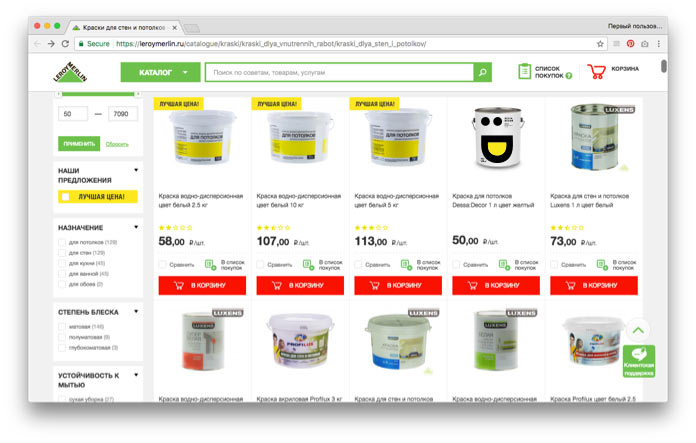Click the browser reload icon

pyautogui.click(x=65, y=44)
